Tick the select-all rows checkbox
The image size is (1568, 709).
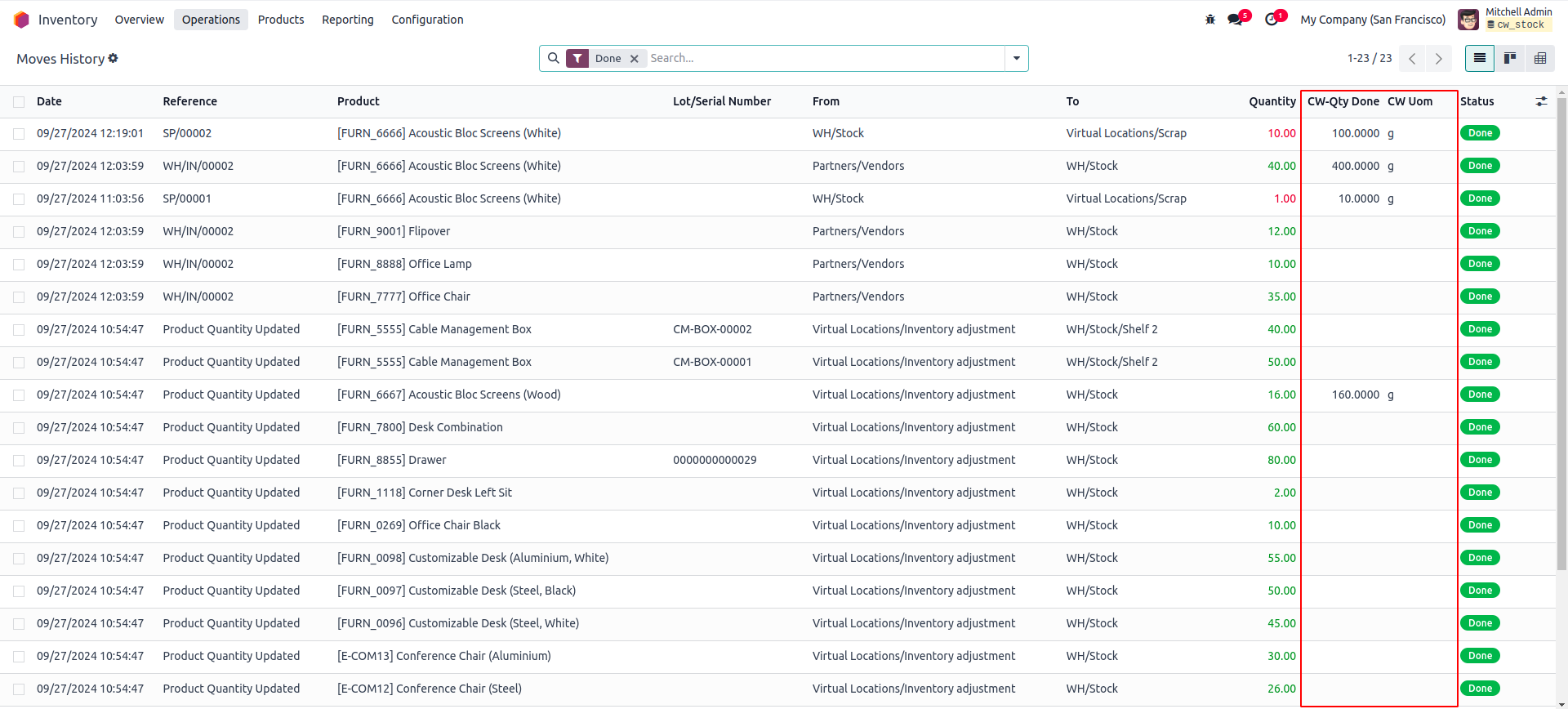click(x=19, y=102)
